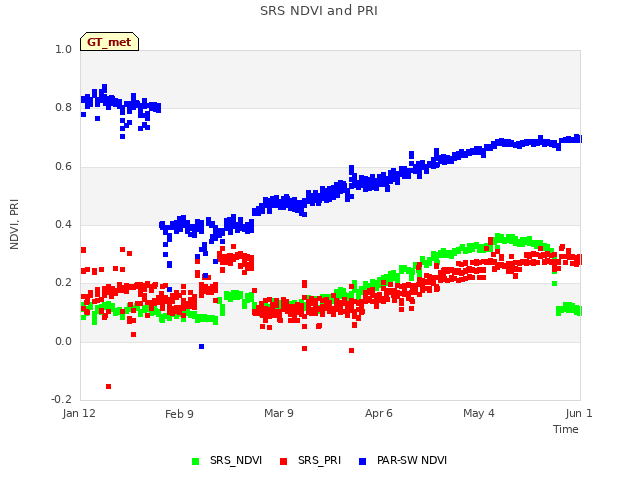This screenshot has height=480, width=640.
Task: Click the 0.4 y-axis tick label
Action: pos(63,224)
